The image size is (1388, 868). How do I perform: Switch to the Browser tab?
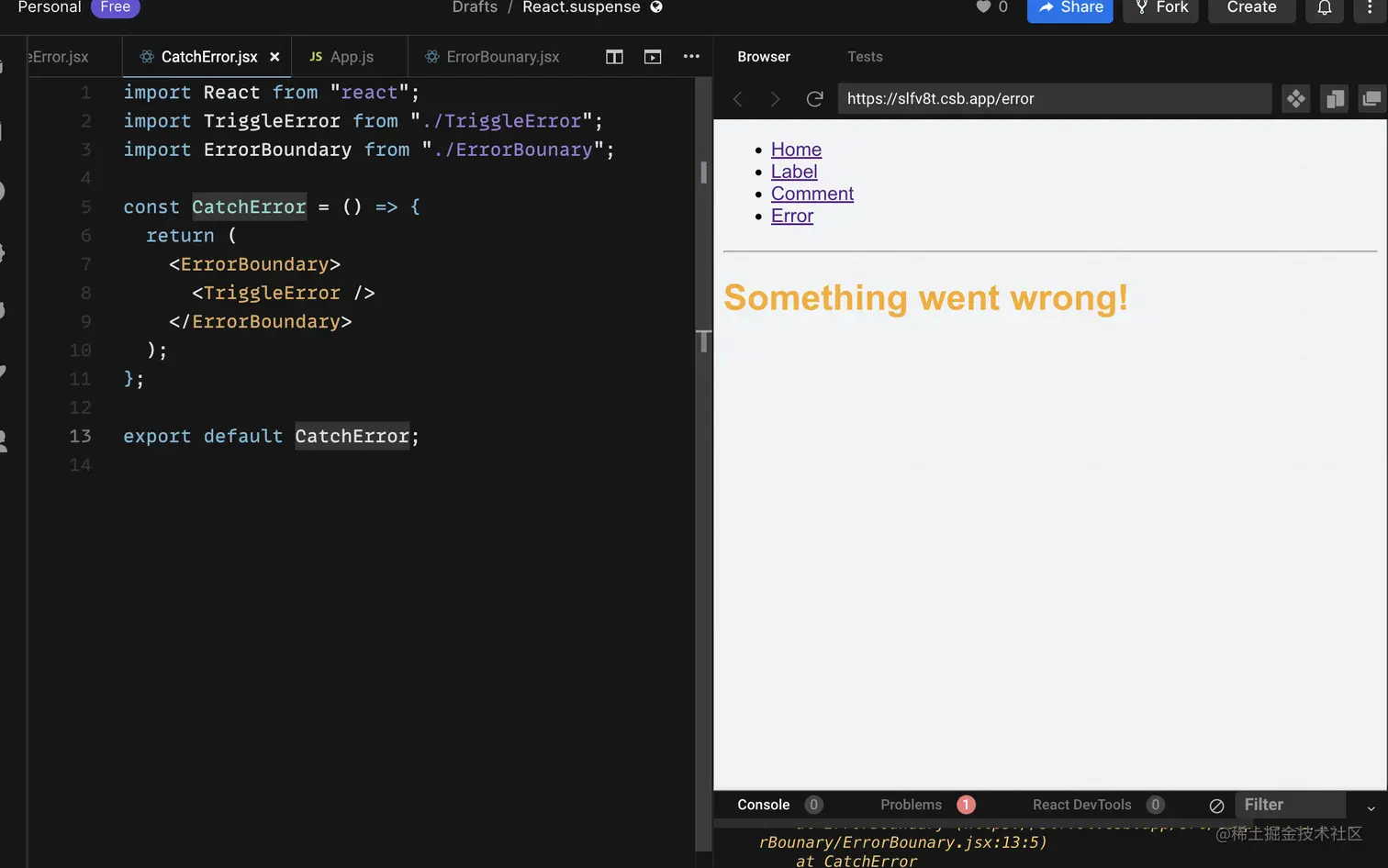[x=764, y=57]
